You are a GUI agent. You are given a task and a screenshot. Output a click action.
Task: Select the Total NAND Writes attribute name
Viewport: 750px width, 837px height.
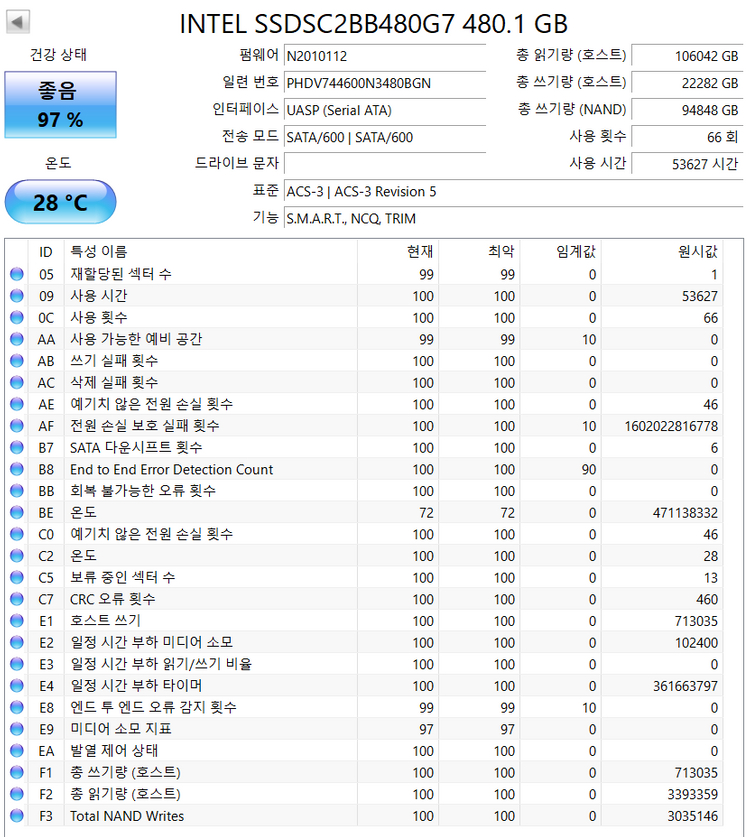(x=127, y=816)
